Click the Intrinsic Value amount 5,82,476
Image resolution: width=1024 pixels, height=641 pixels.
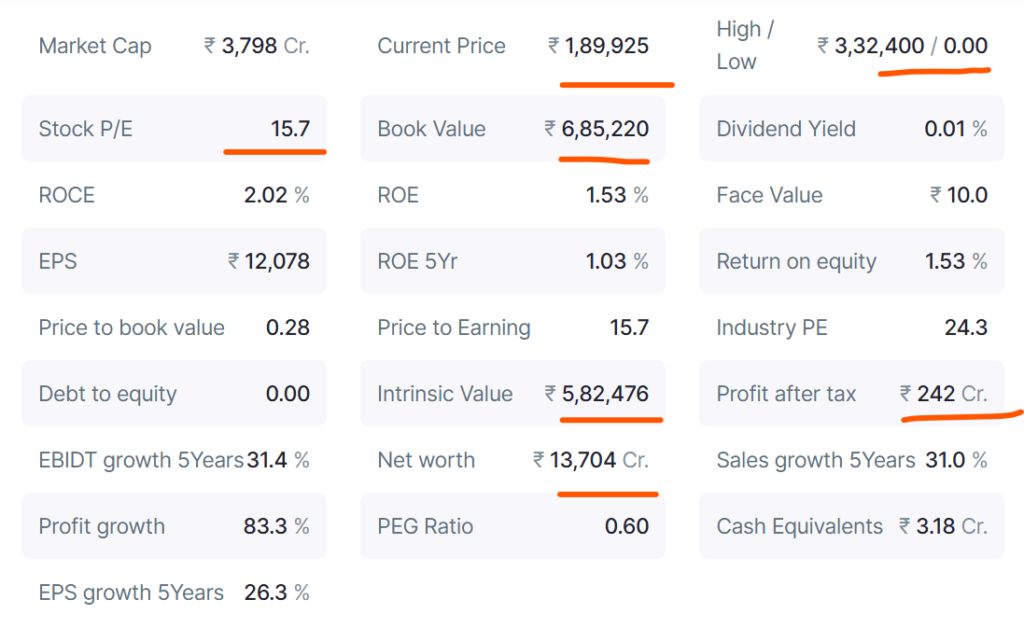(596, 394)
